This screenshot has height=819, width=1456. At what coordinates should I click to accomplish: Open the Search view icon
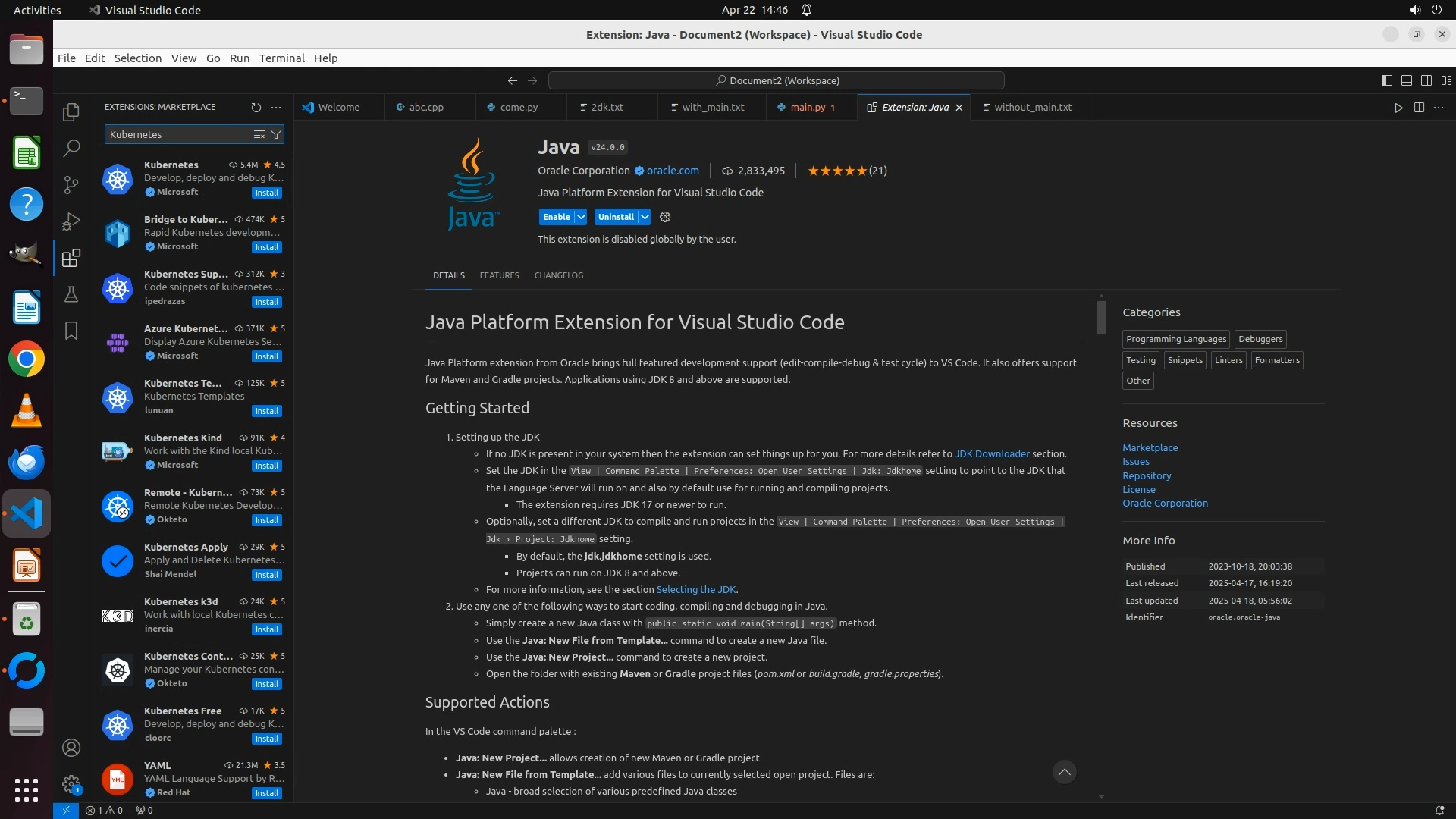point(71,149)
